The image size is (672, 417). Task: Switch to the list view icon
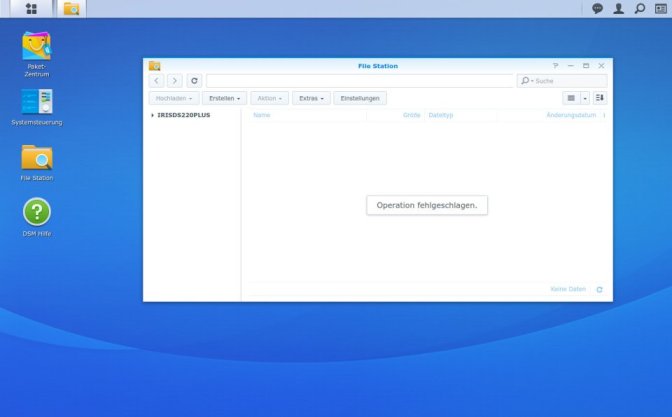pyautogui.click(x=571, y=98)
